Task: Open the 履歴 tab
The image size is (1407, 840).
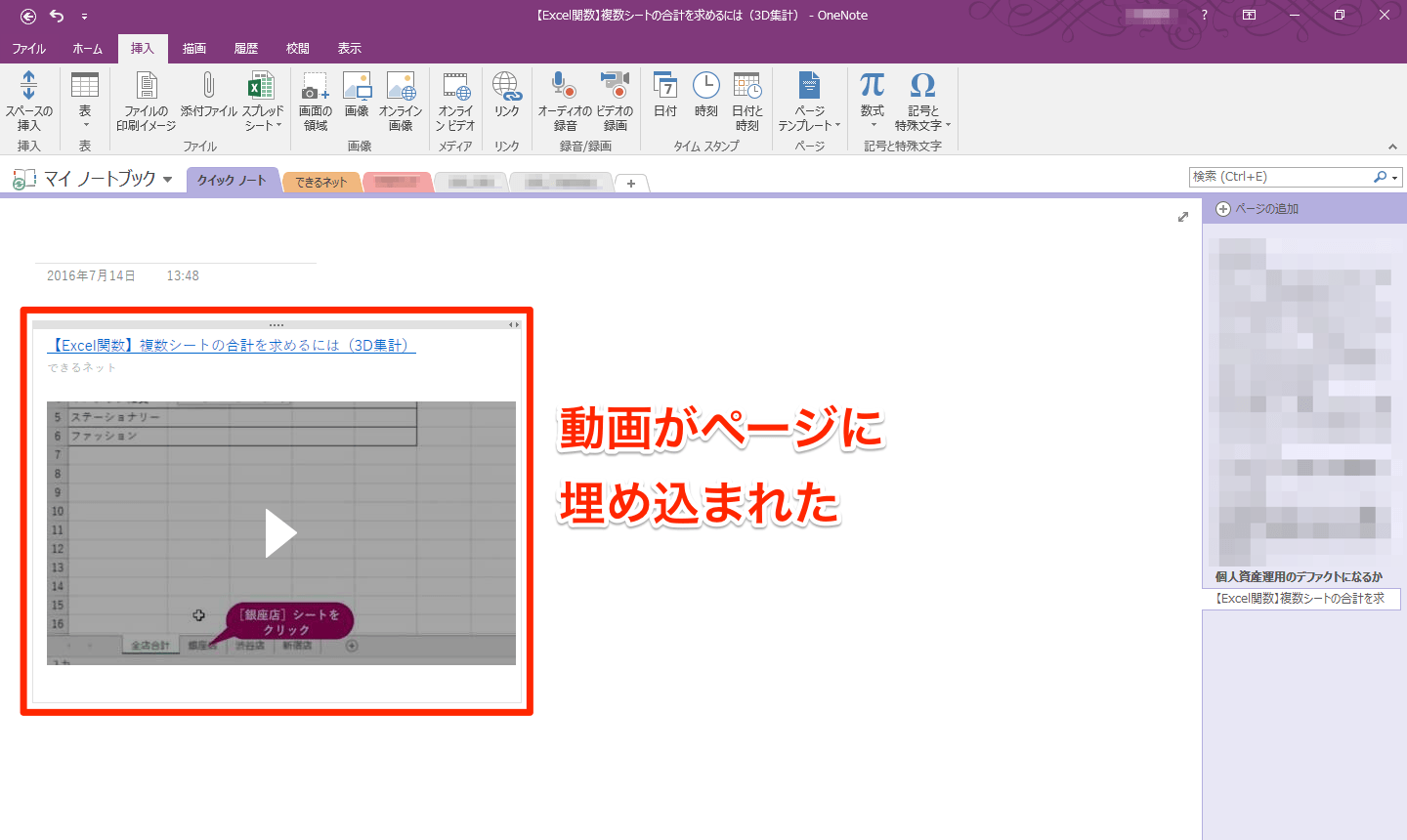Action: [x=246, y=48]
